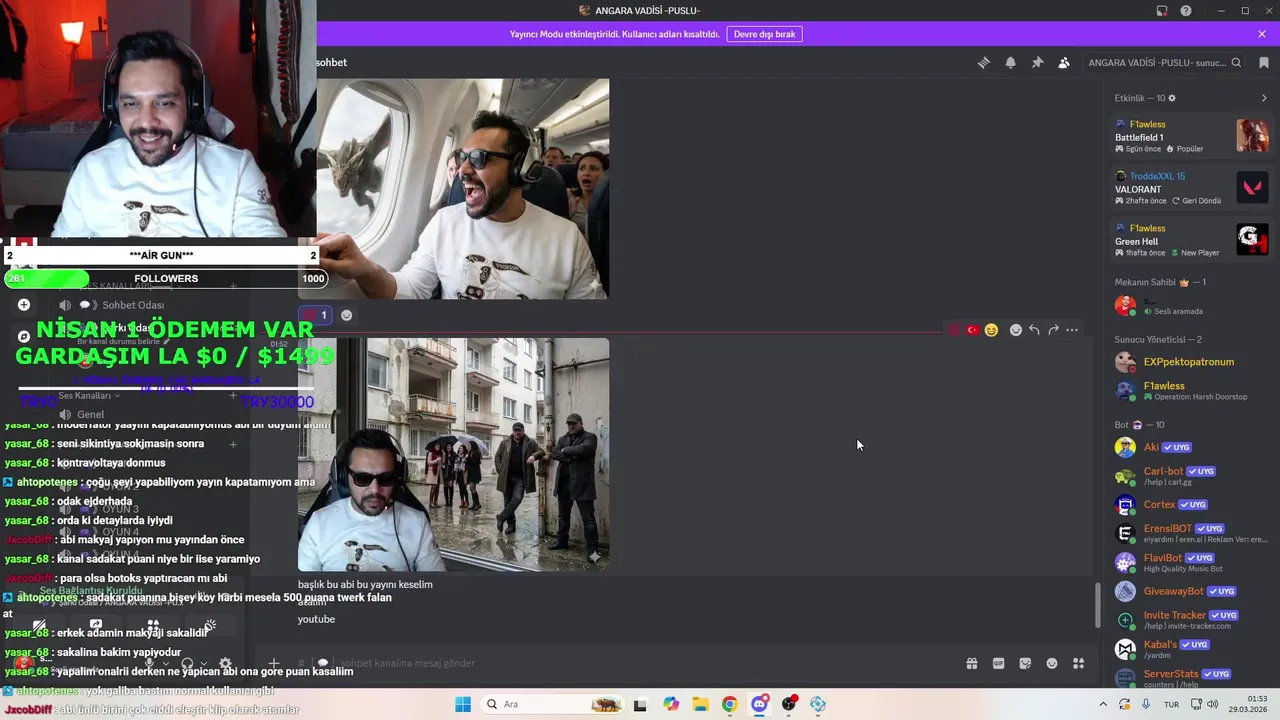
Task: Open the Windows Start menu
Action: 463,704
